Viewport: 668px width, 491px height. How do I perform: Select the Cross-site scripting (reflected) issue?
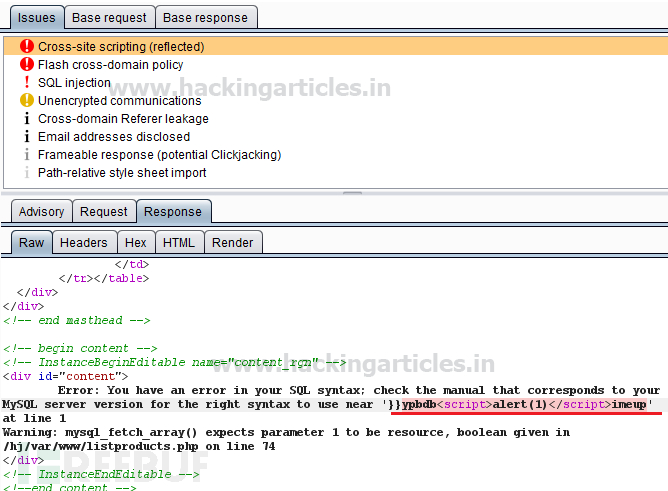coord(336,46)
